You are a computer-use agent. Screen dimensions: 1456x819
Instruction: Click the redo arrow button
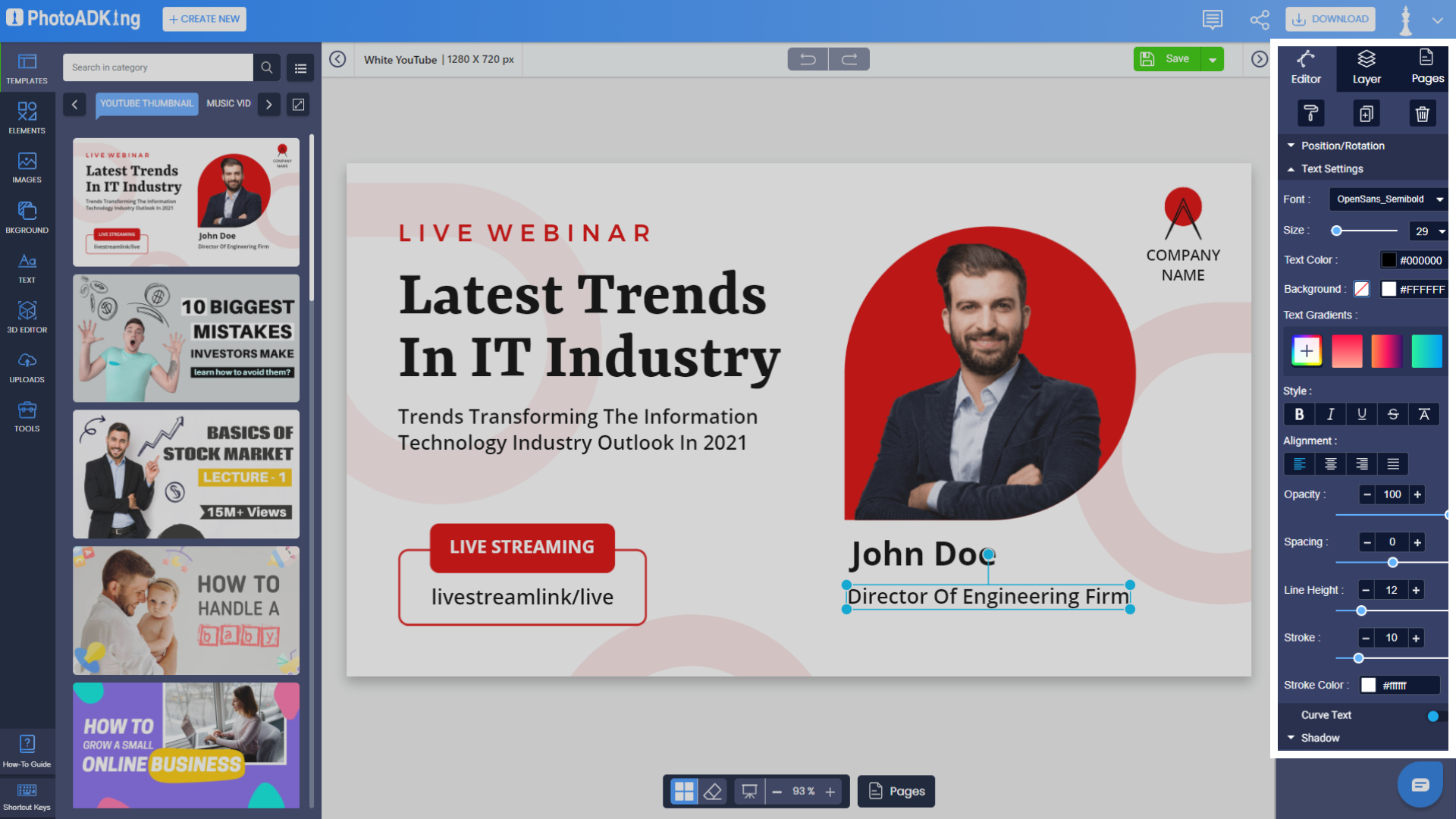849,59
